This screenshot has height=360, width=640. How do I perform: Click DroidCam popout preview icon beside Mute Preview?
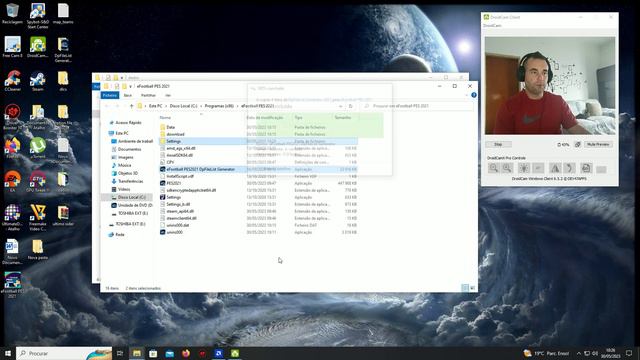[578, 144]
